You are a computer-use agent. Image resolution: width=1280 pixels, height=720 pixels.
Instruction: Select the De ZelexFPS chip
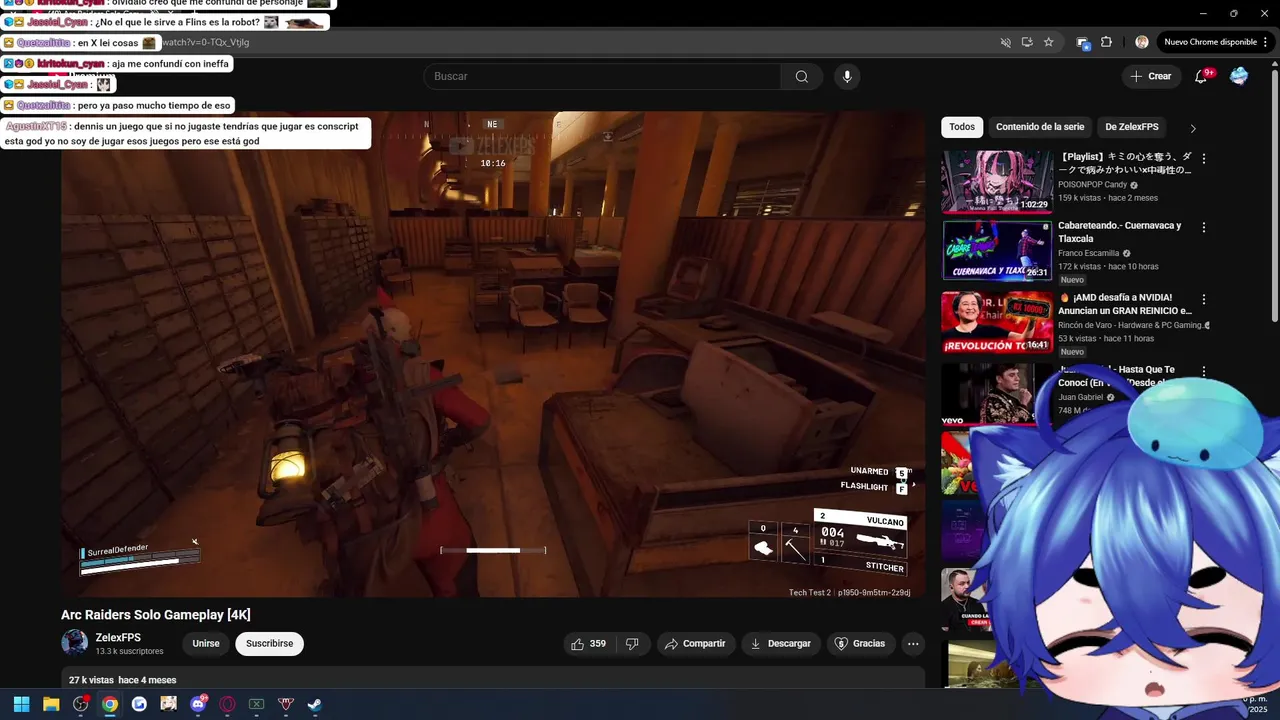pyautogui.click(x=1132, y=127)
